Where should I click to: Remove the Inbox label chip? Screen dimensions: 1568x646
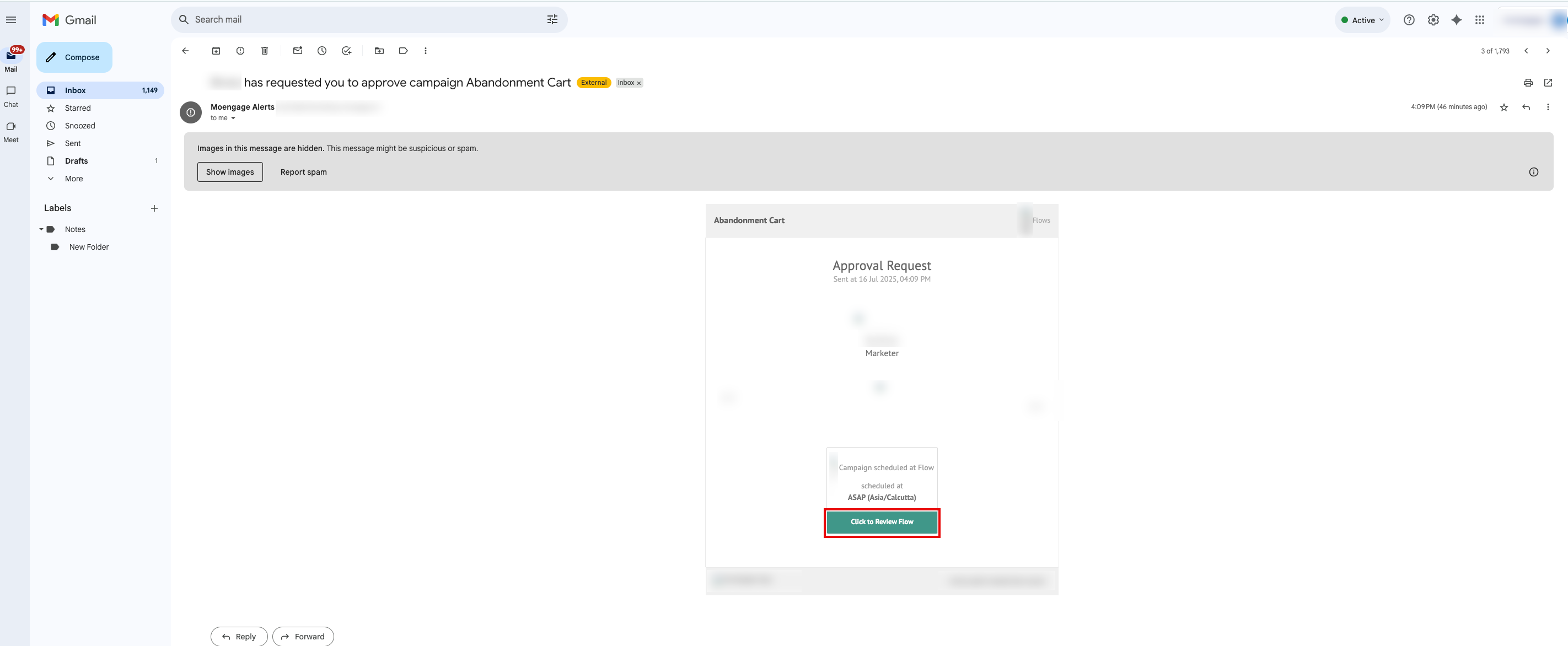click(x=638, y=83)
